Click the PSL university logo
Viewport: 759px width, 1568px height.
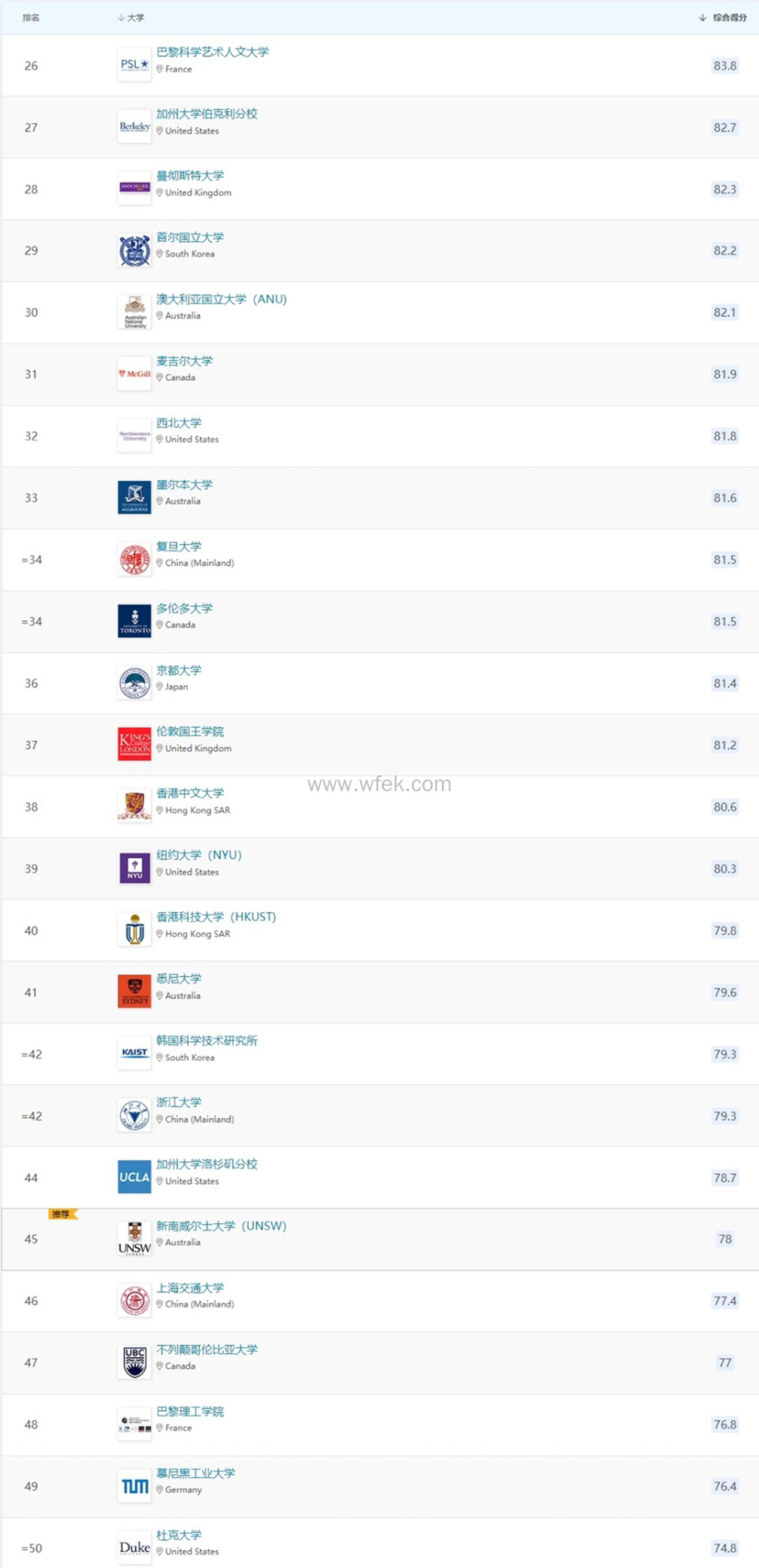135,65
